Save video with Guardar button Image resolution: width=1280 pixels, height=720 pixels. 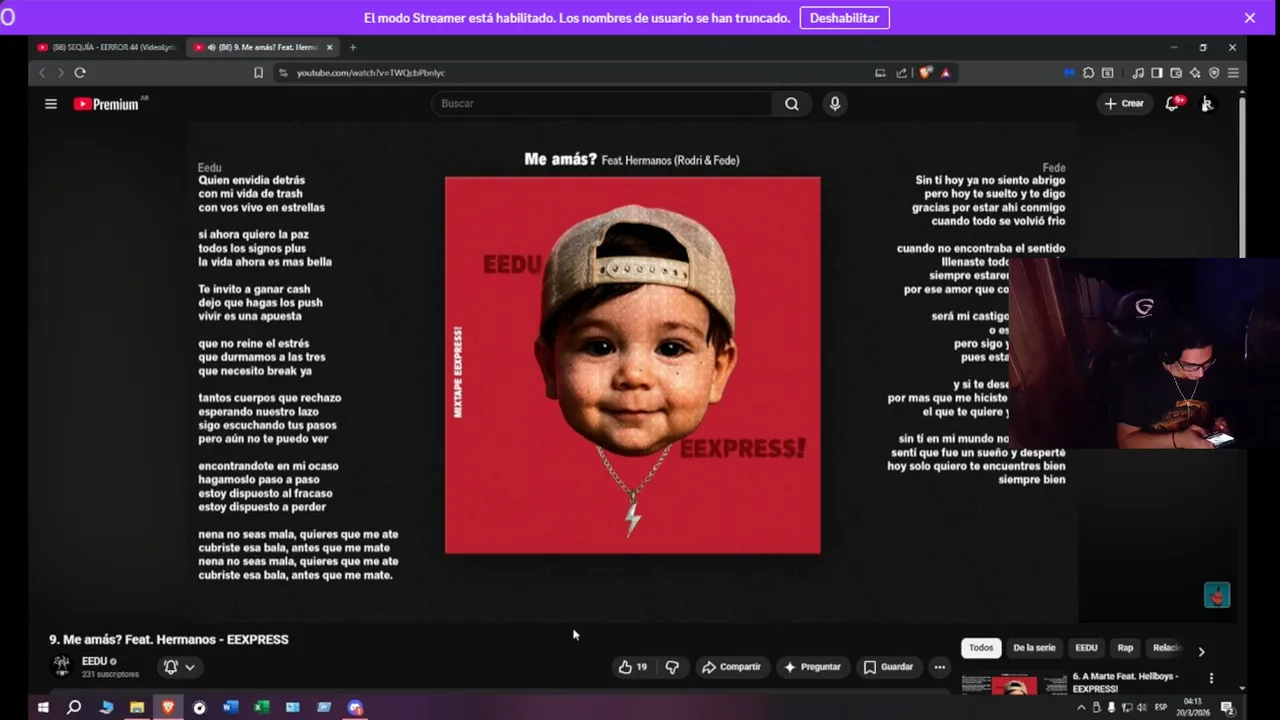pyautogui.click(x=888, y=667)
